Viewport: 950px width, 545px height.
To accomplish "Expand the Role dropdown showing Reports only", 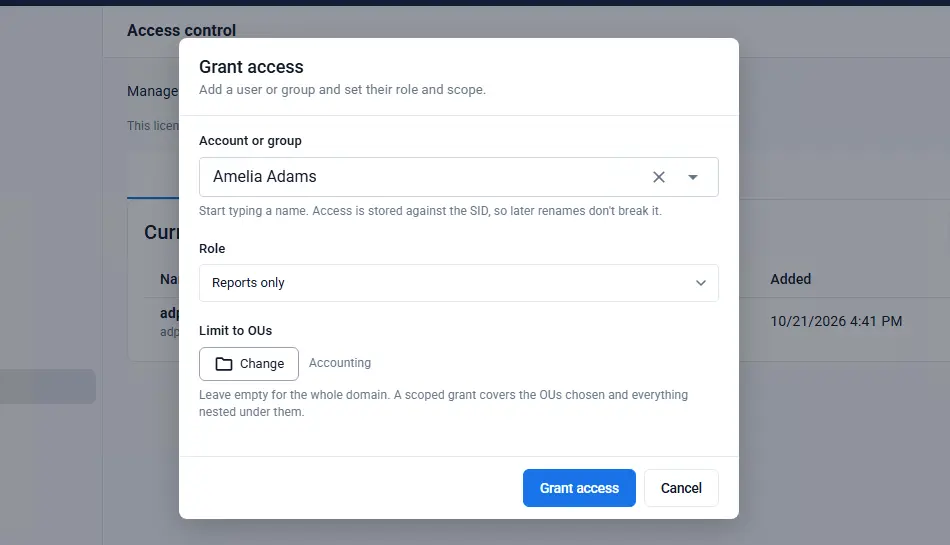I will pyautogui.click(x=459, y=283).
